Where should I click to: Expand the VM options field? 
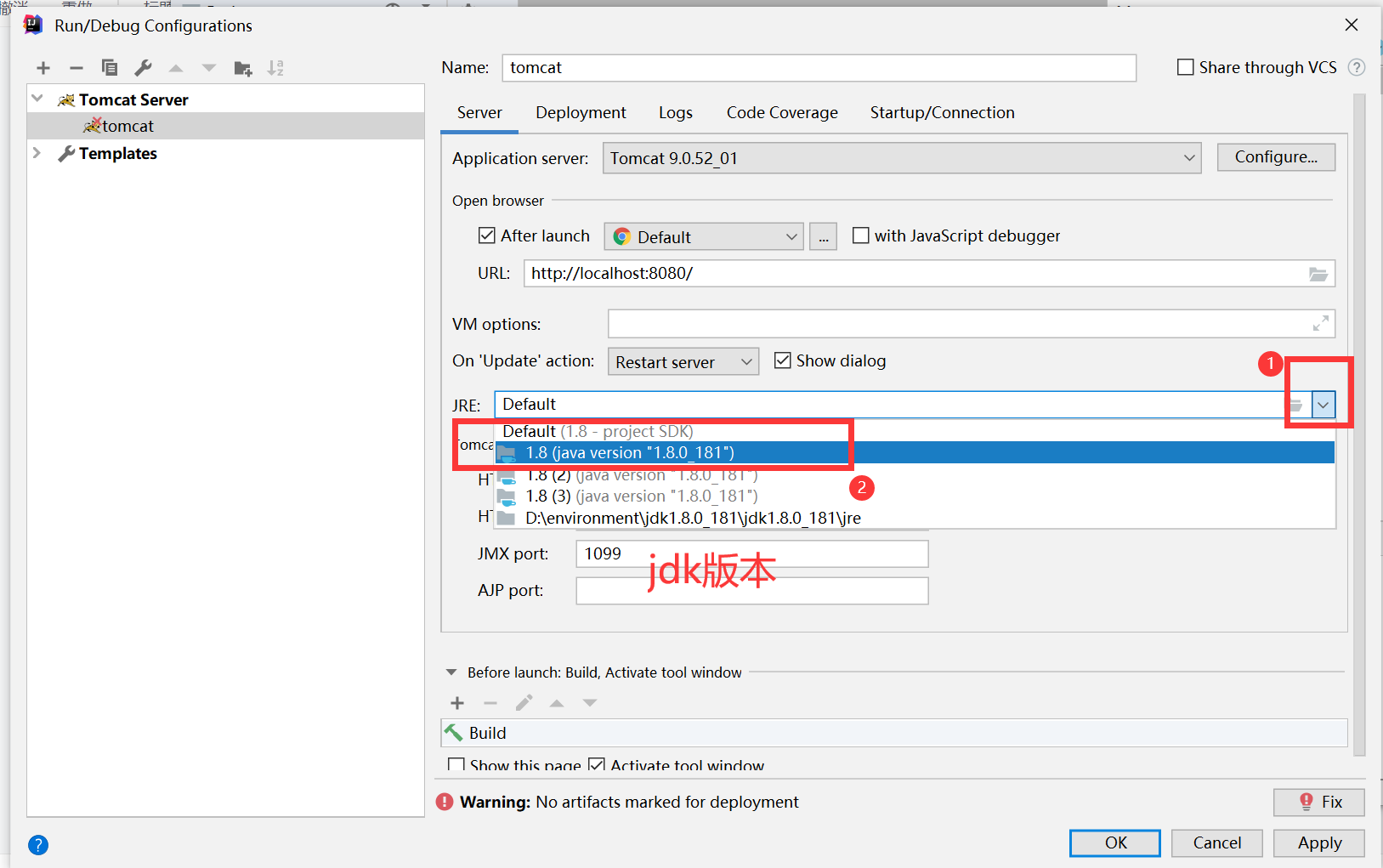tap(1320, 324)
